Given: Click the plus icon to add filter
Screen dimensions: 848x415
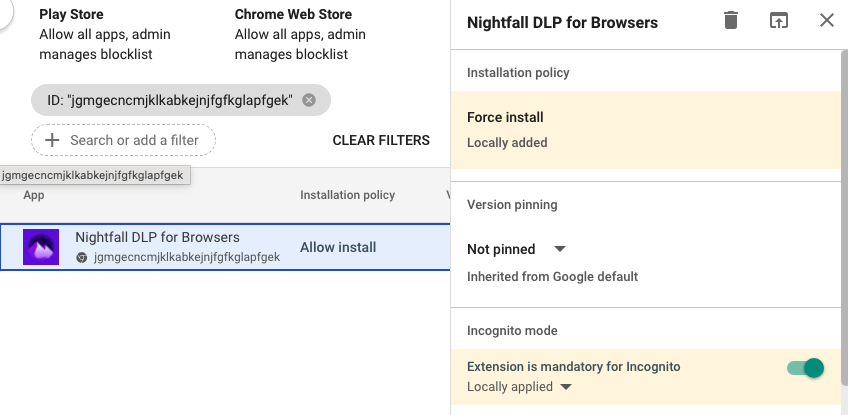Looking at the screenshot, I should pyautogui.click(x=52, y=140).
